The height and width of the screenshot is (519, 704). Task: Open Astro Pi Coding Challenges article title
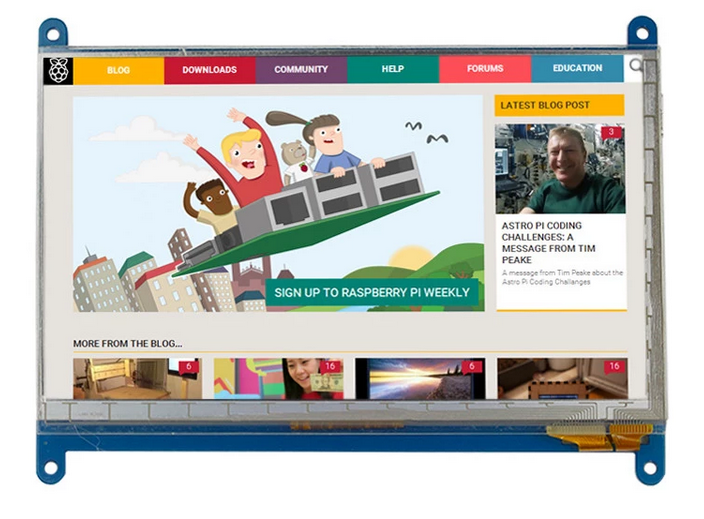coord(549,243)
